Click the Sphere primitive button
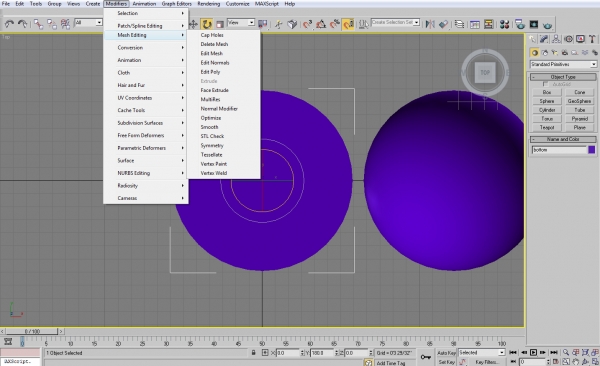The image size is (600, 366). tap(547, 101)
